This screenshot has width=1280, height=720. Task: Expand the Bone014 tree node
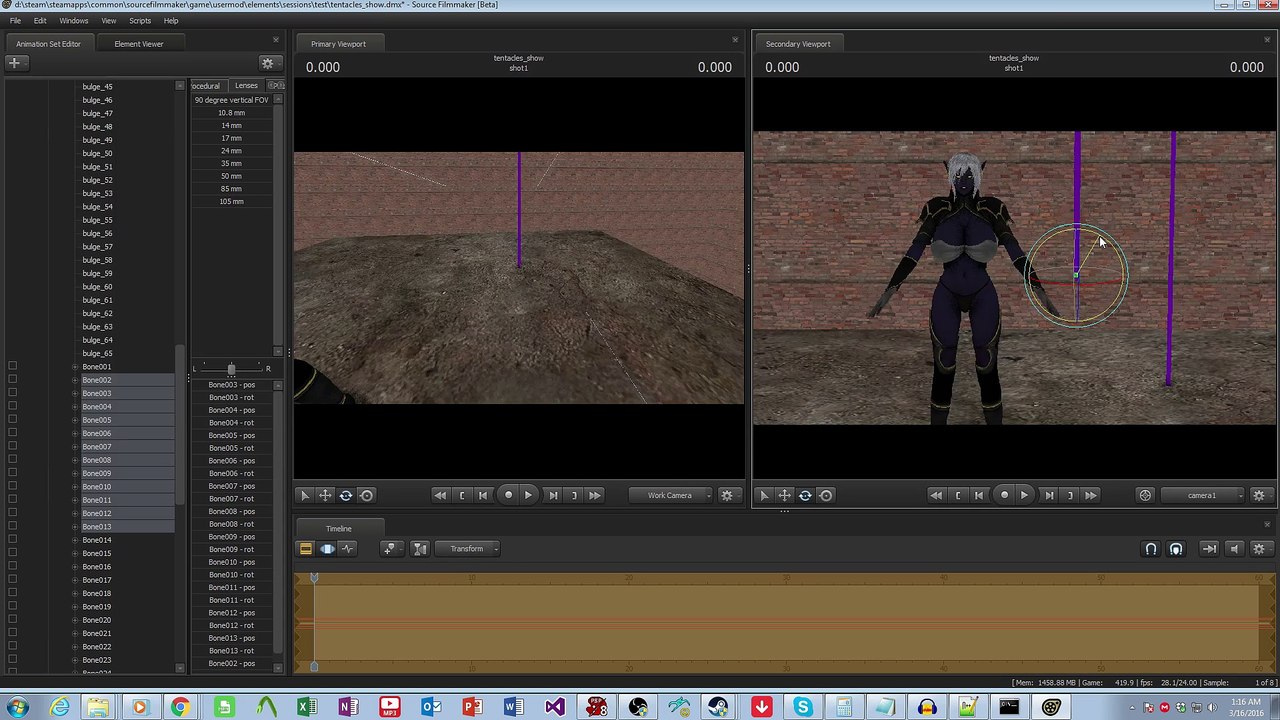click(75, 540)
